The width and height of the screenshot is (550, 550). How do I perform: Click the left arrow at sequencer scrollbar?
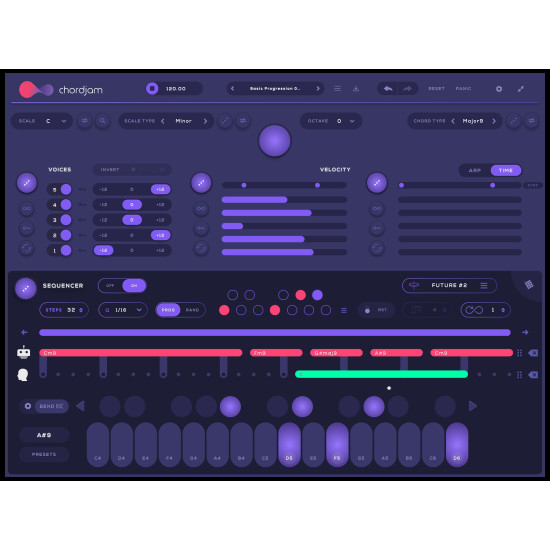[x=24, y=332]
